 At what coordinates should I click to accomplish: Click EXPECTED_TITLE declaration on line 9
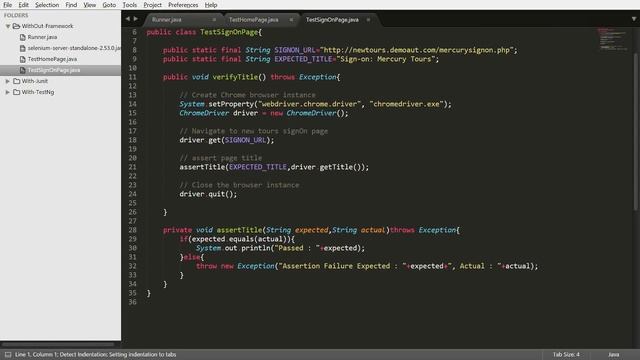301,59
